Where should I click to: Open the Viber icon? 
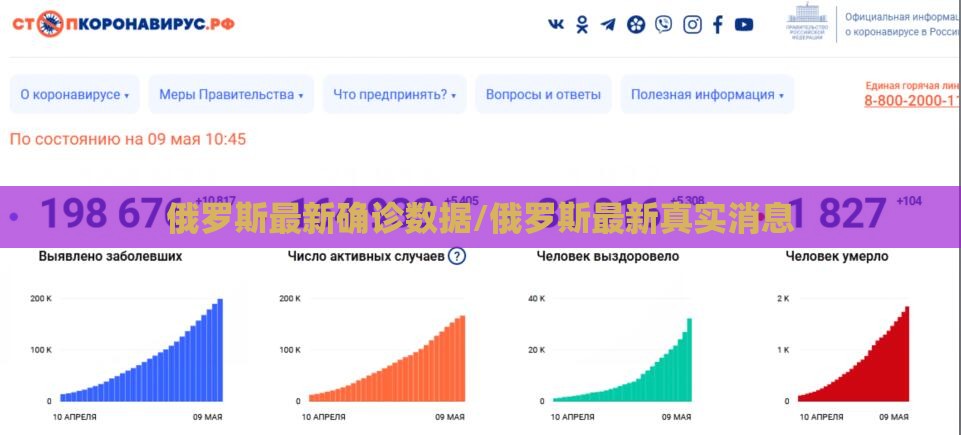[663, 25]
